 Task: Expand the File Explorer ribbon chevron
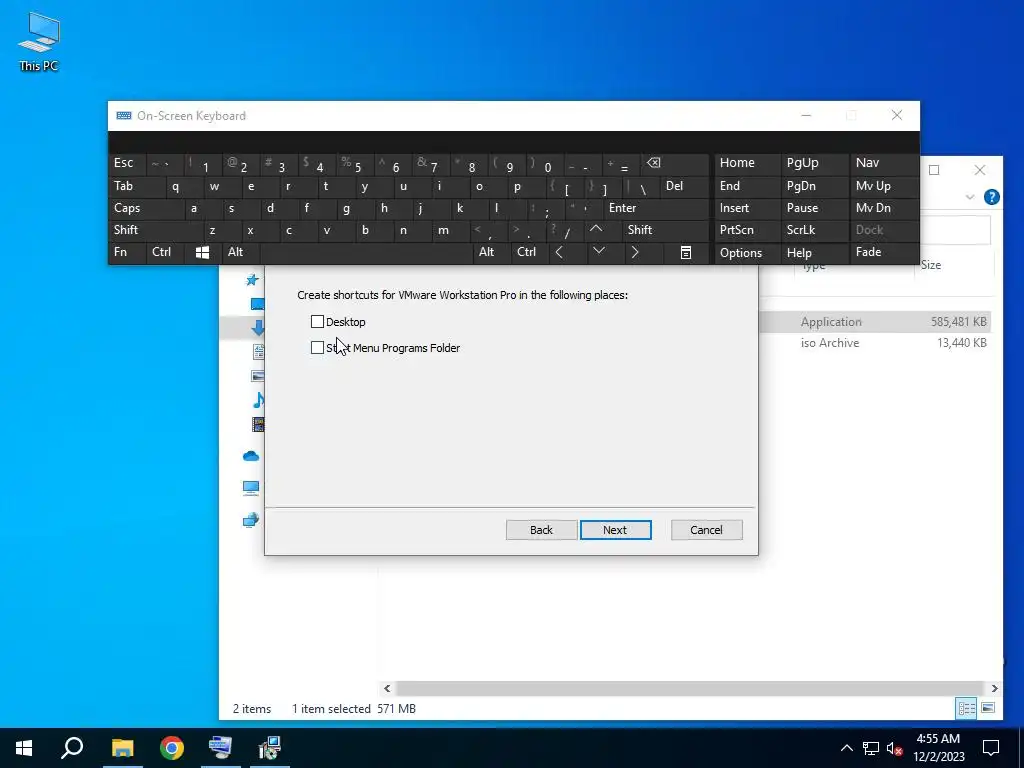pos(970,197)
